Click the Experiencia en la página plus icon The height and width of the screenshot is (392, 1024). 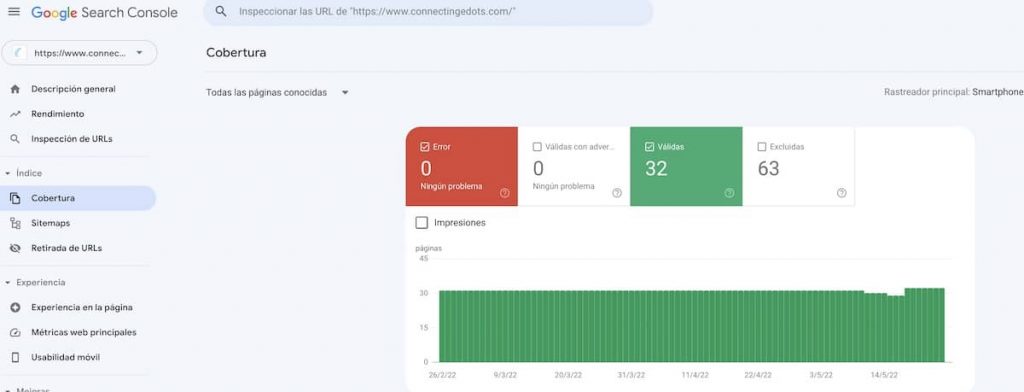click(15, 307)
